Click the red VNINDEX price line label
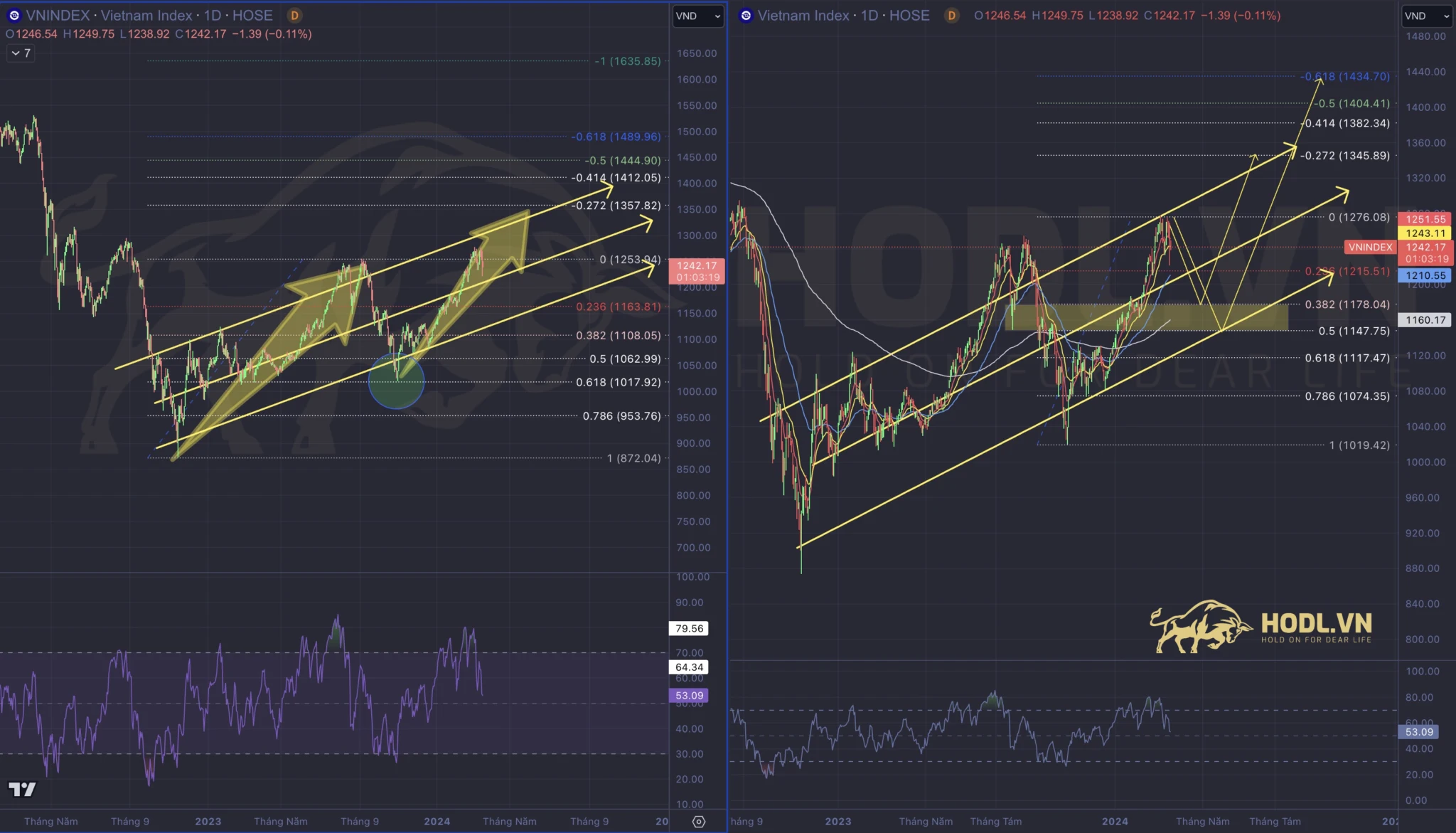Screen dimensions: 1456x833 click(1370, 247)
